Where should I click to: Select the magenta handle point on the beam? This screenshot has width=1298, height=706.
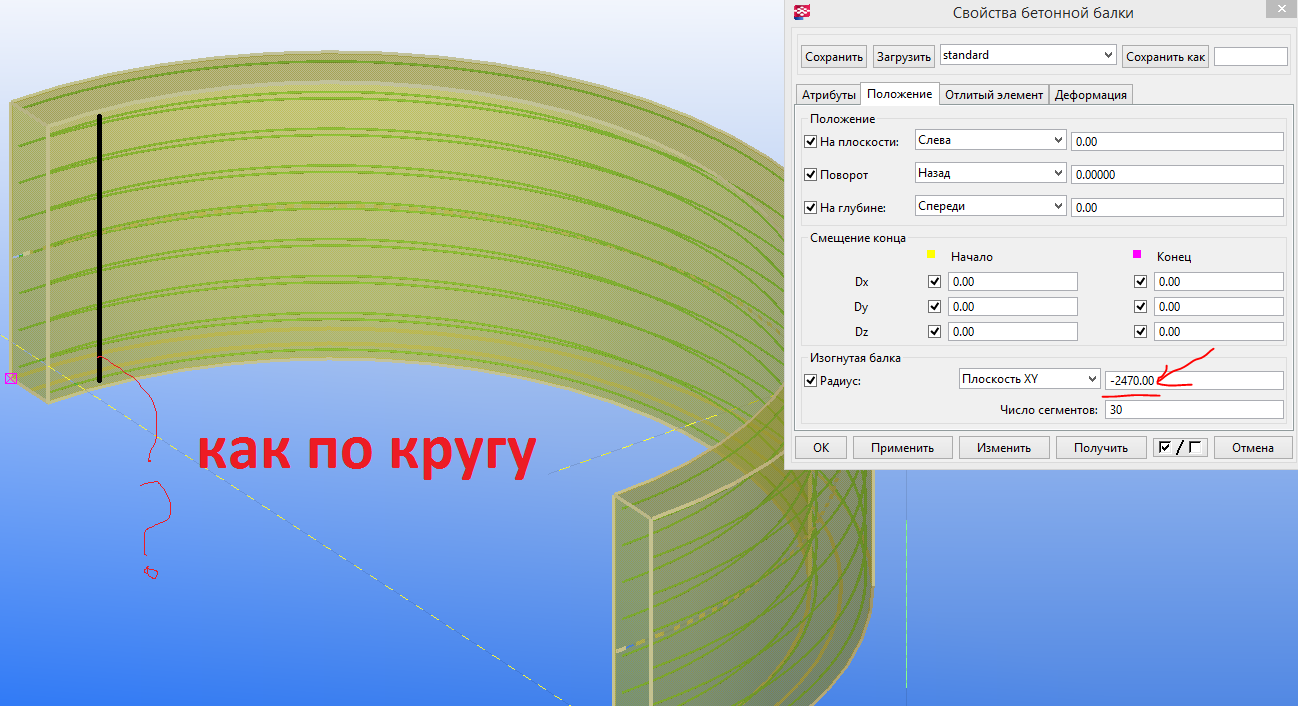11,378
